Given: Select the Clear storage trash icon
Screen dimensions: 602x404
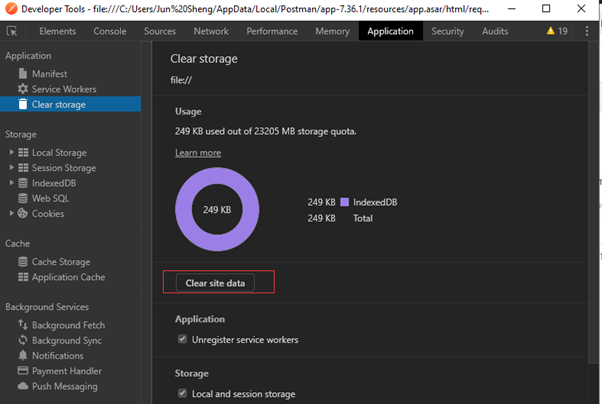Looking at the screenshot, I should pos(23,104).
